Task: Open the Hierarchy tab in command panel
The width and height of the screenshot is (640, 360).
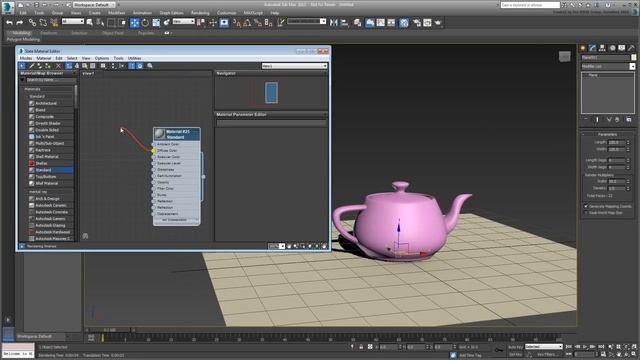Action: pyautogui.click(x=602, y=48)
